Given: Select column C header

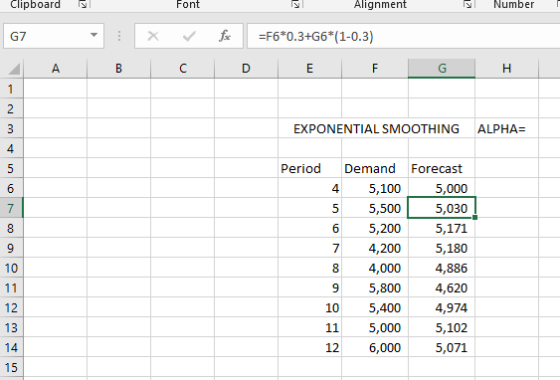Looking at the screenshot, I should pos(182,68).
